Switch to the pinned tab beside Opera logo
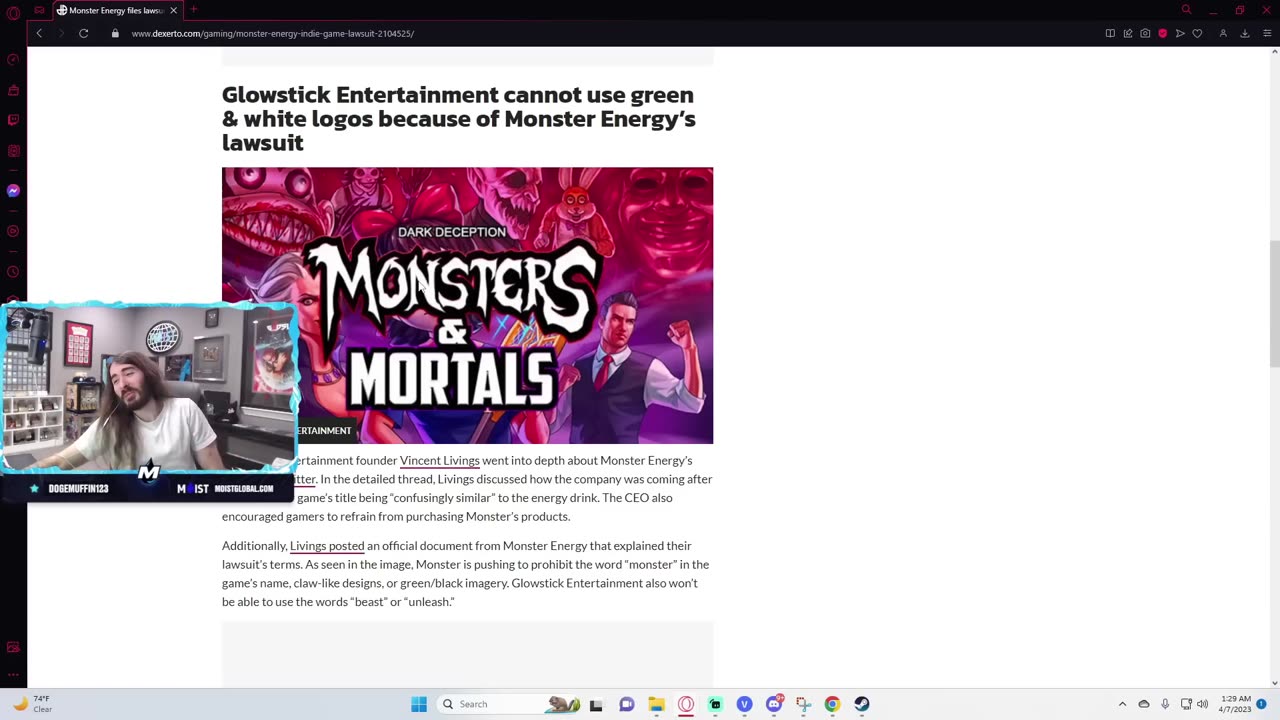Screen dimensions: 1280x720 click(39, 10)
